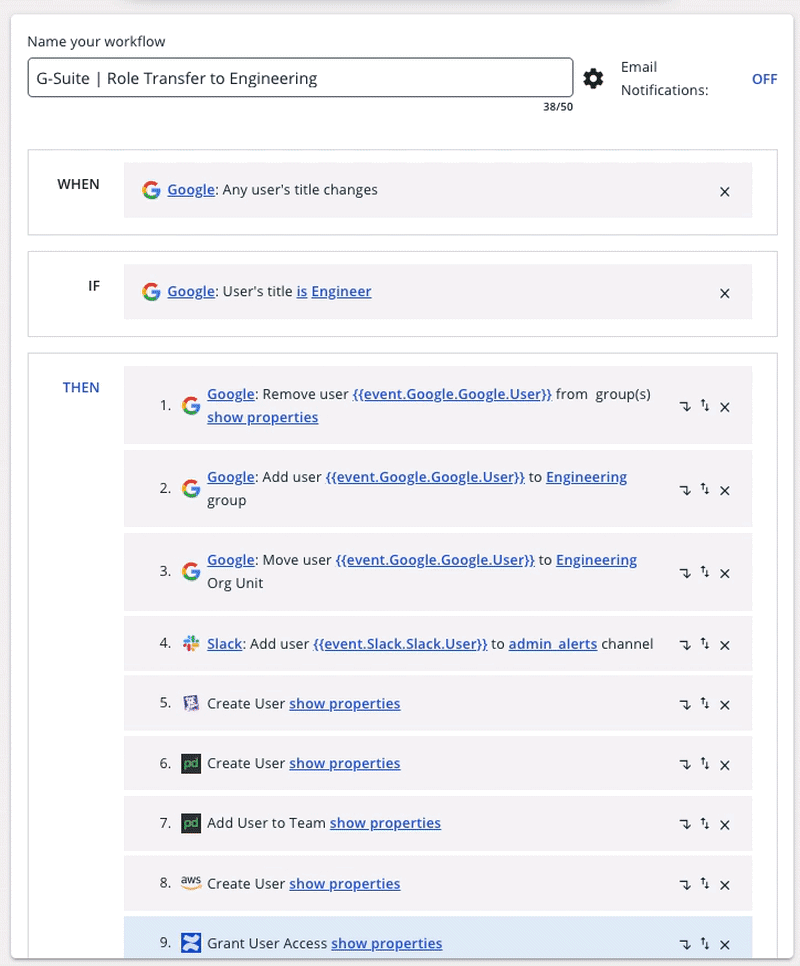Click the bent arrow icon on Slack step 4
Screen dimensions: 800x966
click(685, 645)
